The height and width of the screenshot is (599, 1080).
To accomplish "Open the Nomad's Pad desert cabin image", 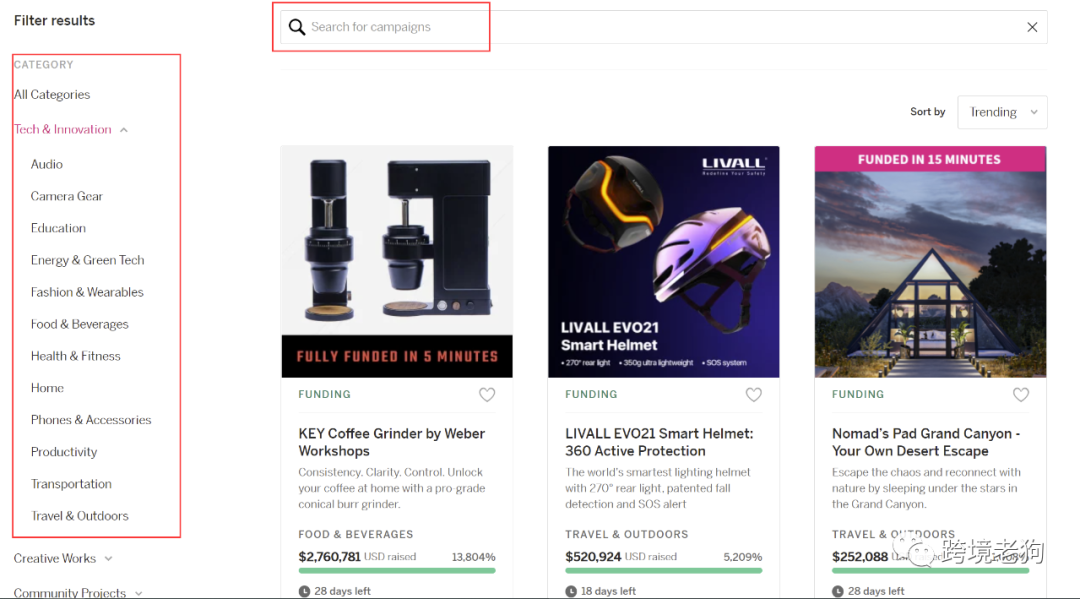I will click(931, 262).
